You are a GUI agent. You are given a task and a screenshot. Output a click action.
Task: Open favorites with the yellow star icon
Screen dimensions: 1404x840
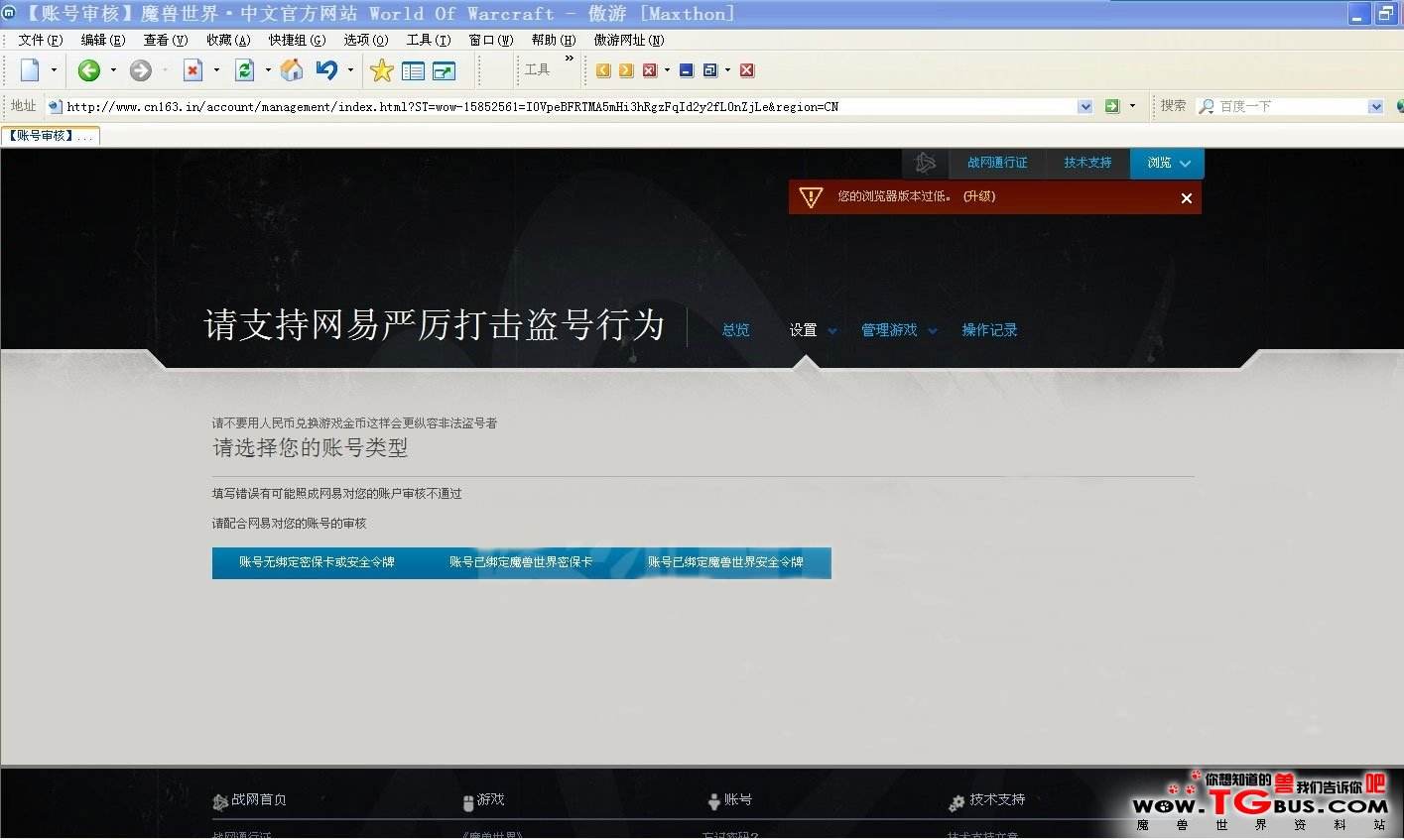[x=382, y=70]
